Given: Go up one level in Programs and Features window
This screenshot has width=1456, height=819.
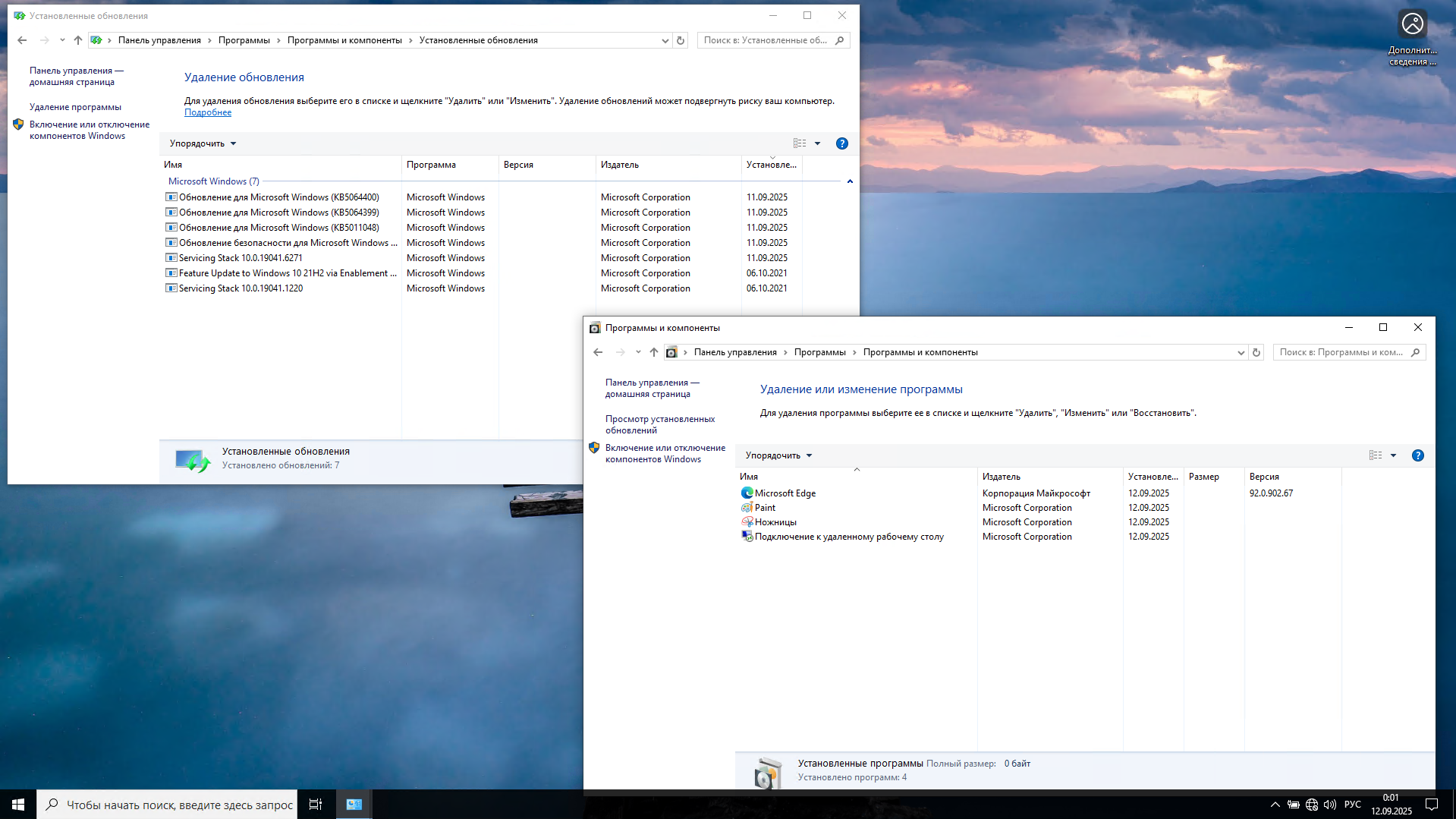Looking at the screenshot, I should [x=654, y=352].
